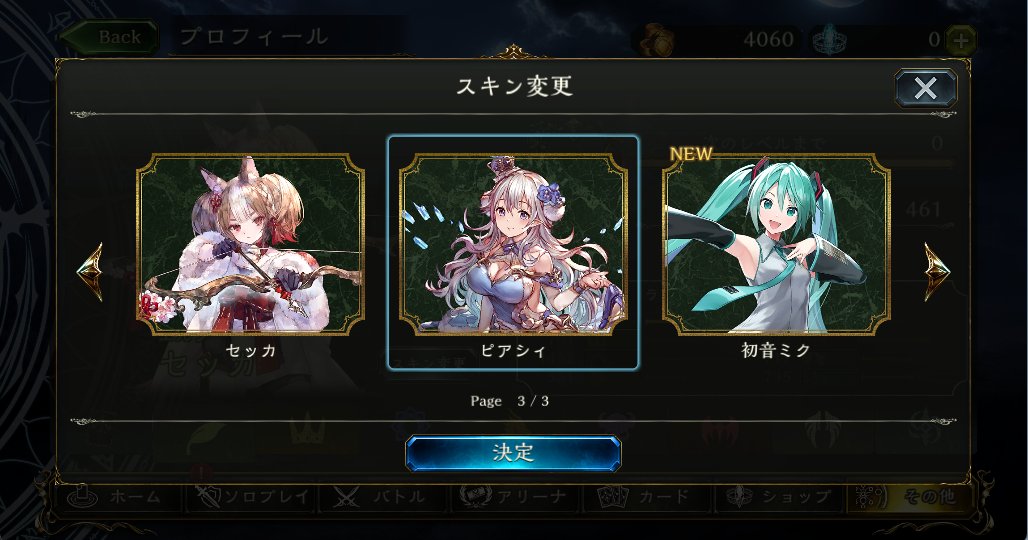Screen dimensions: 1028x540
Task: Select the セッカ skin thumbnail
Action: 250,244
